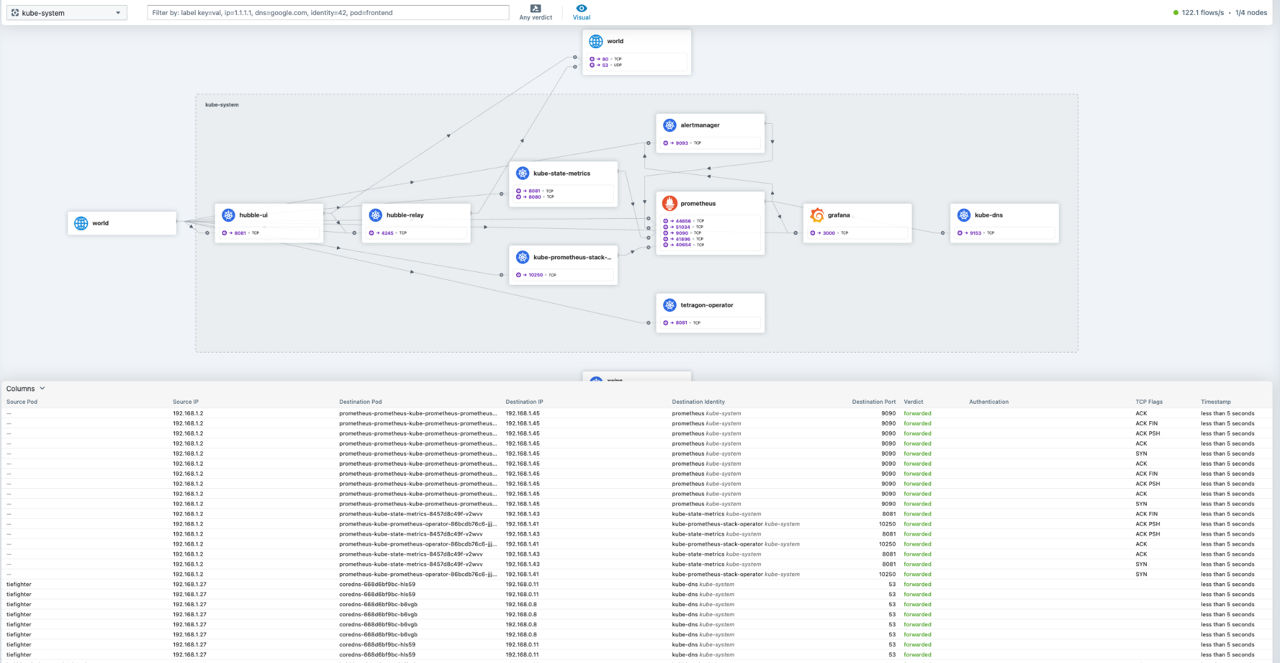Open the kube-system namespace dropdown
This screenshot has width=1280, height=663.
pyautogui.click(x=67, y=13)
